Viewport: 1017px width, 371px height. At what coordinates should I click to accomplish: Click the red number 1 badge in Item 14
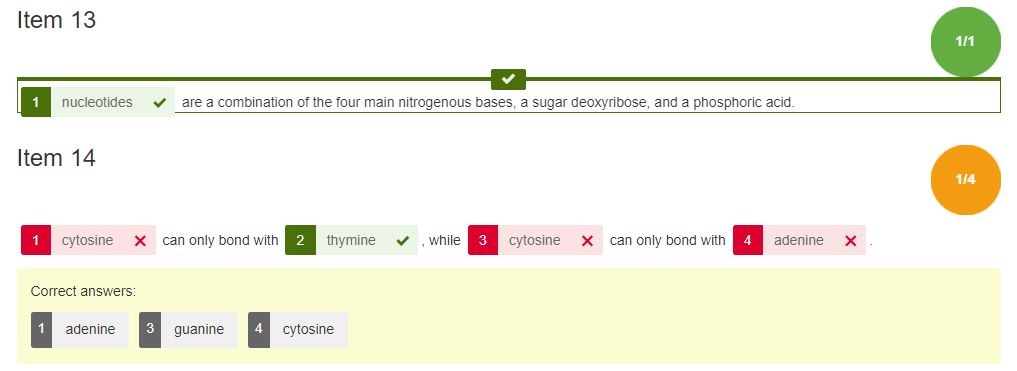(x=36, y=240)
